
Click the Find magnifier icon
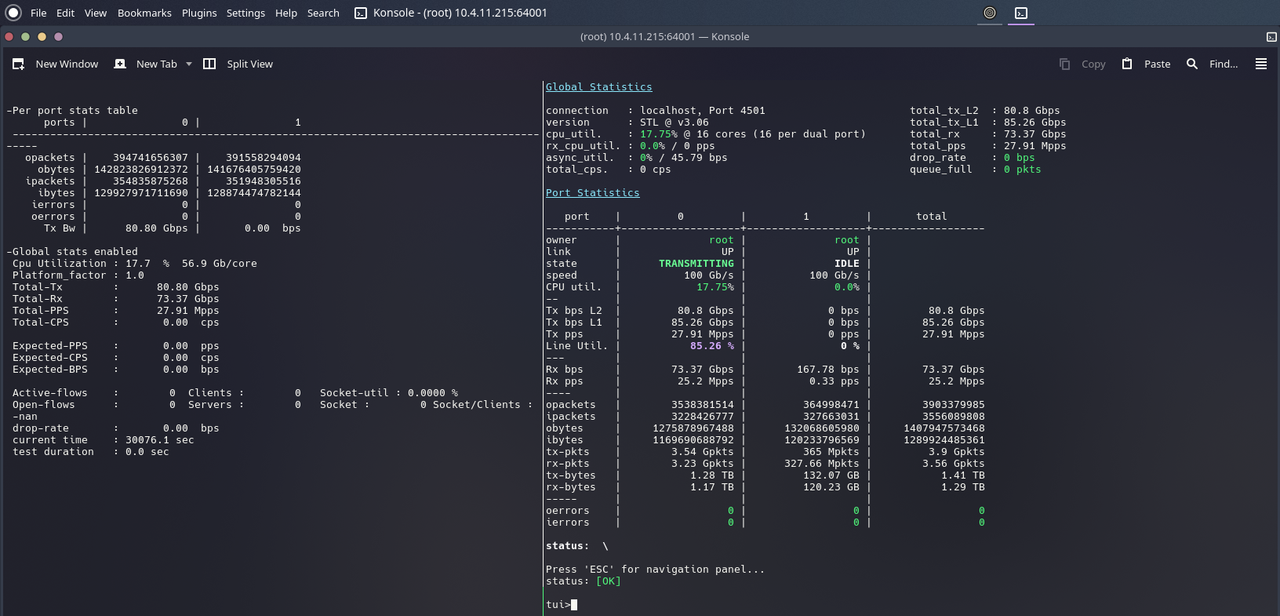click(1192, 64)
